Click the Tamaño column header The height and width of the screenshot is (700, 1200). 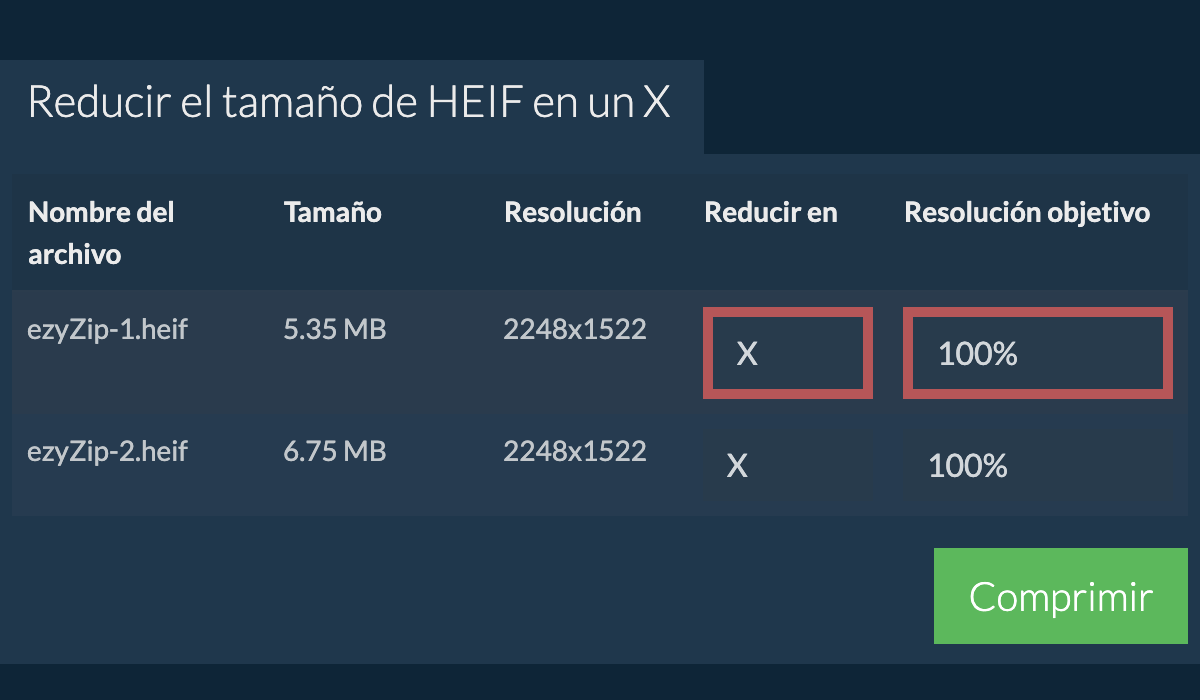click(333, 212)
